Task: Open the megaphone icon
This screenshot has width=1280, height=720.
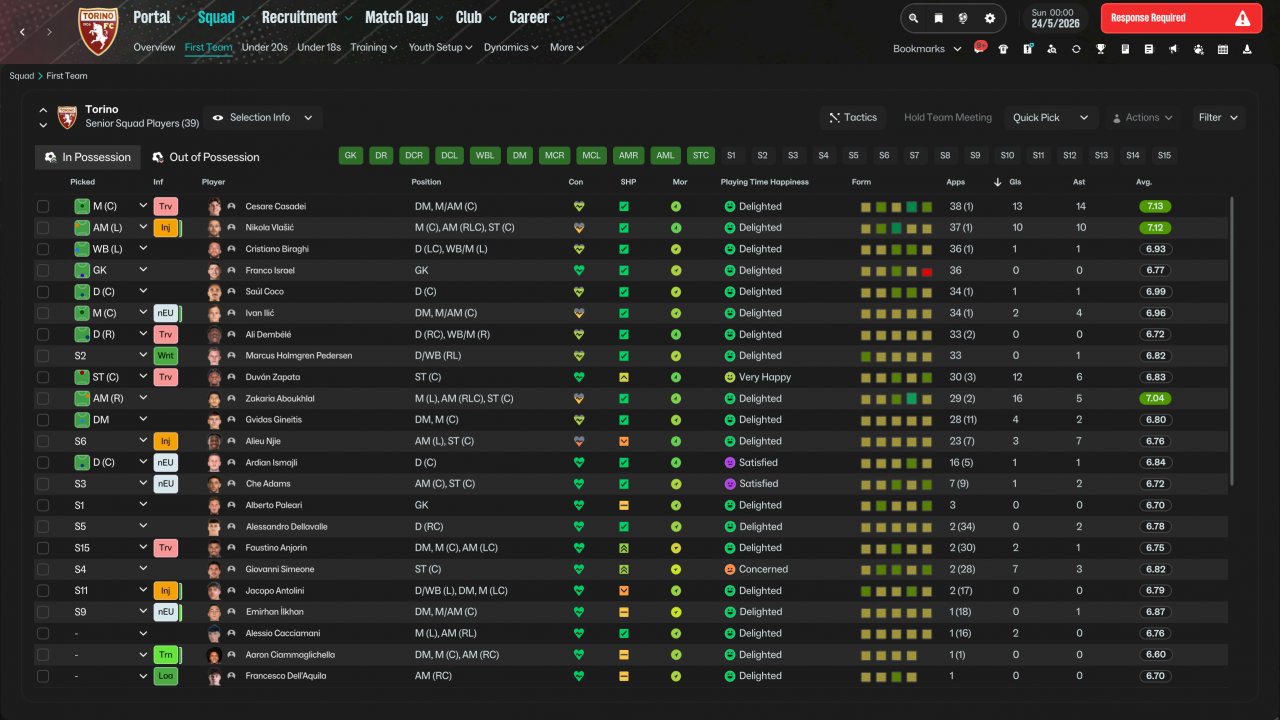Action: point(1174,49)
